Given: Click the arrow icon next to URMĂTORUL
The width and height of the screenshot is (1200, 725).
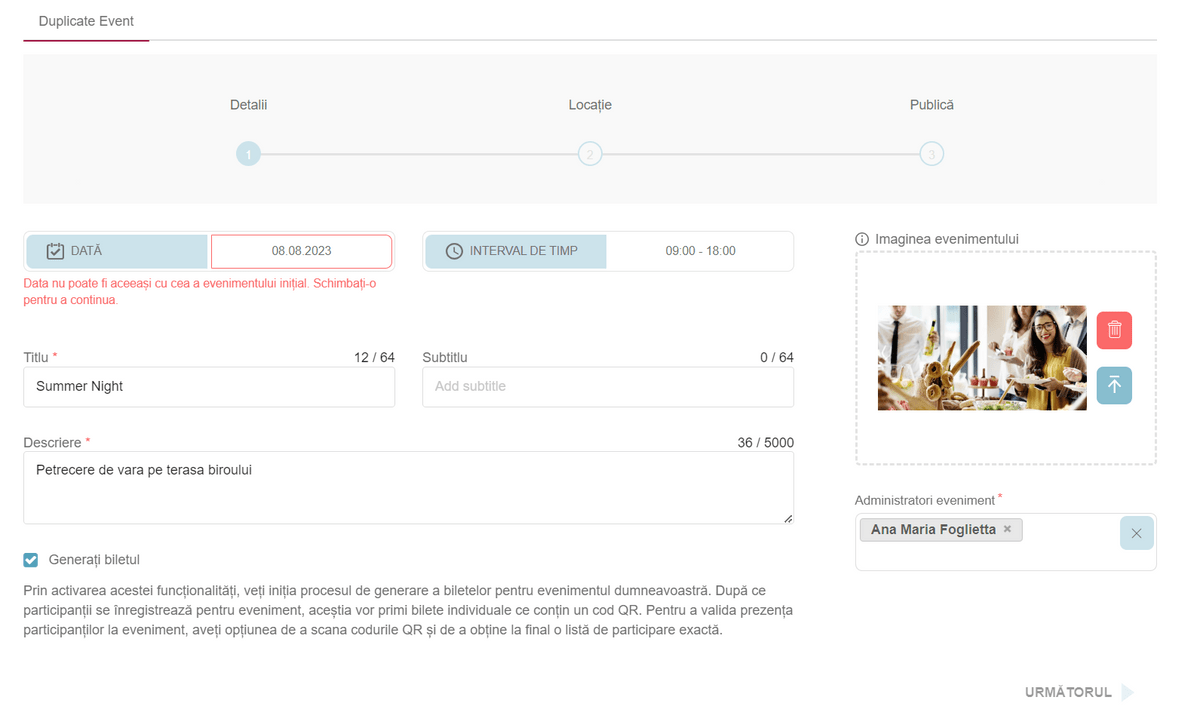Looking at the screenshot, I should (x=1128, y=693).
